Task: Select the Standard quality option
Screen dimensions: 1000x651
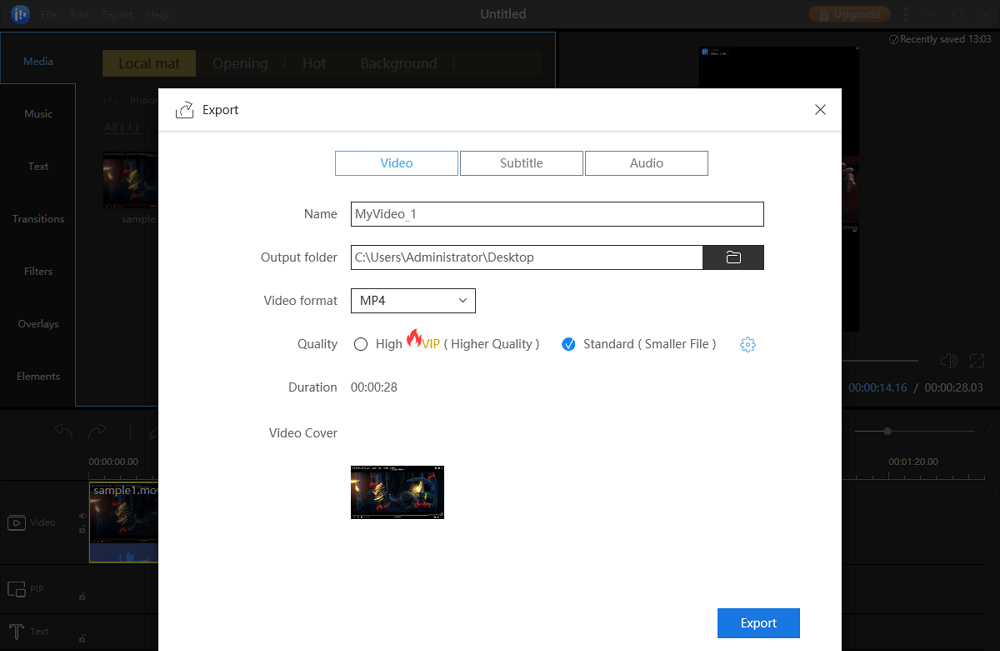Action: (x=568, y=344)
